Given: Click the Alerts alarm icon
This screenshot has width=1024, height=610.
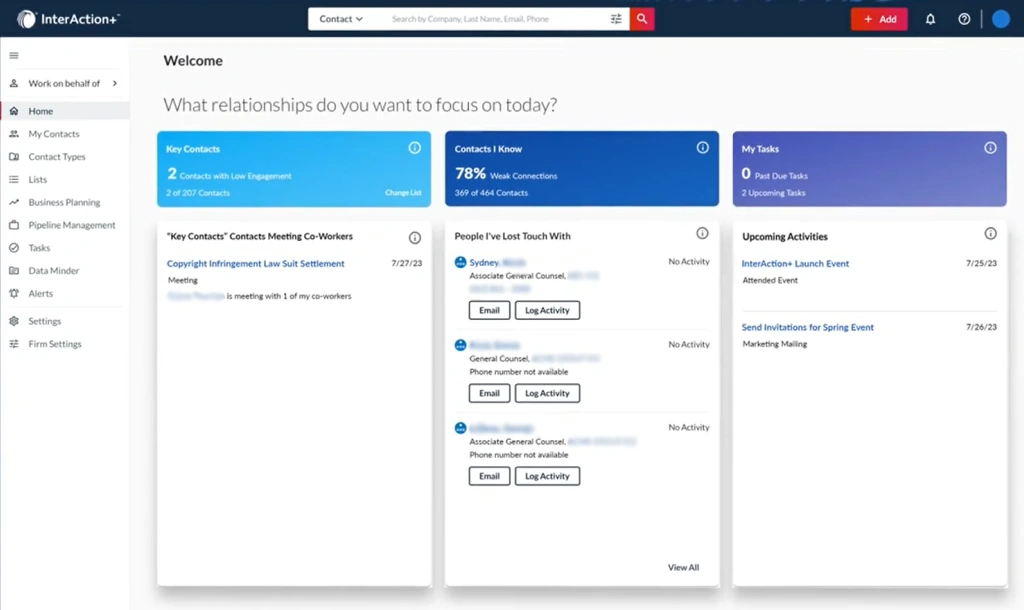Looking at the screenshot, I should 14,293.
